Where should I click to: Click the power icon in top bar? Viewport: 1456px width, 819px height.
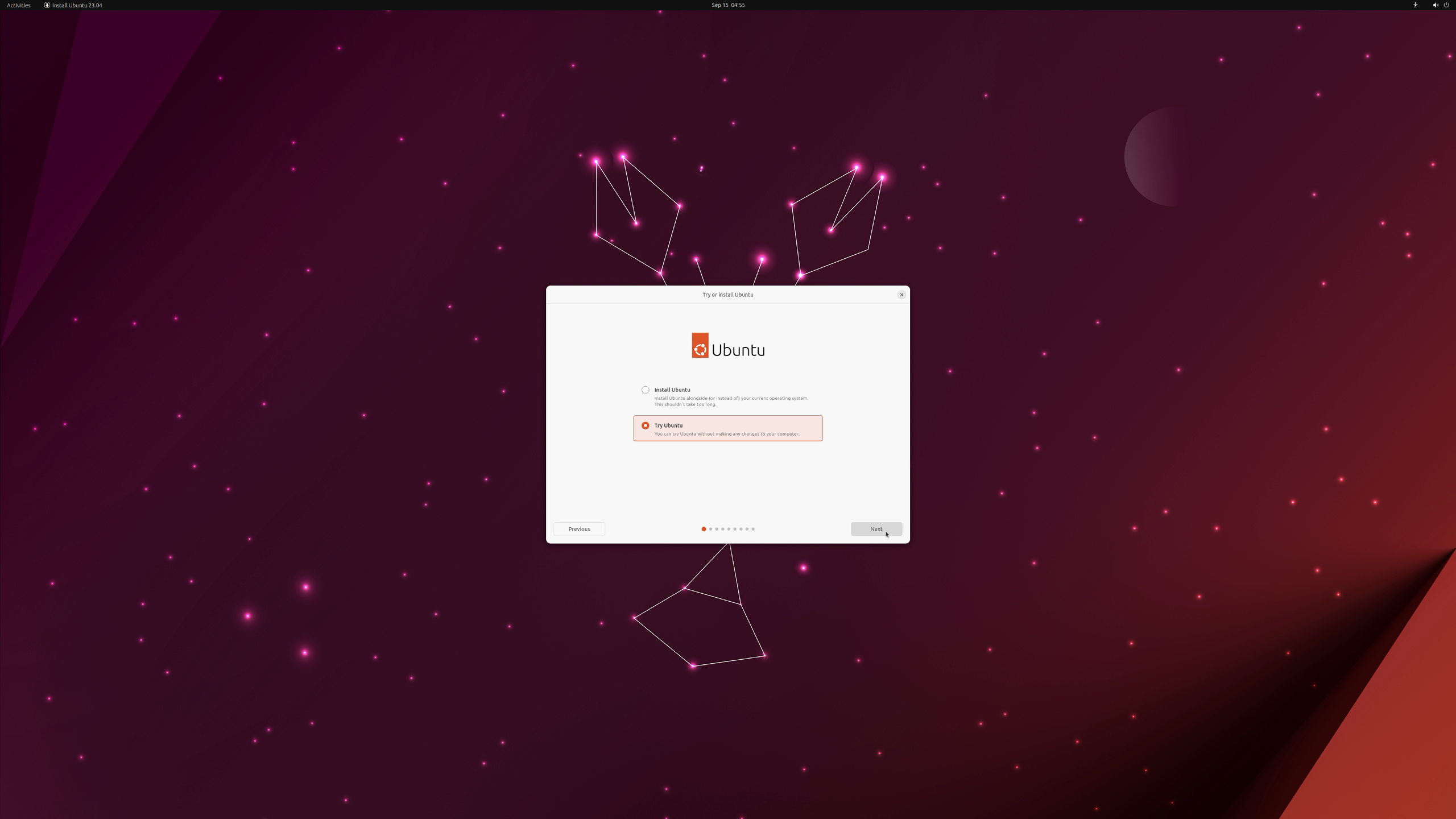tap(1446, 5)
